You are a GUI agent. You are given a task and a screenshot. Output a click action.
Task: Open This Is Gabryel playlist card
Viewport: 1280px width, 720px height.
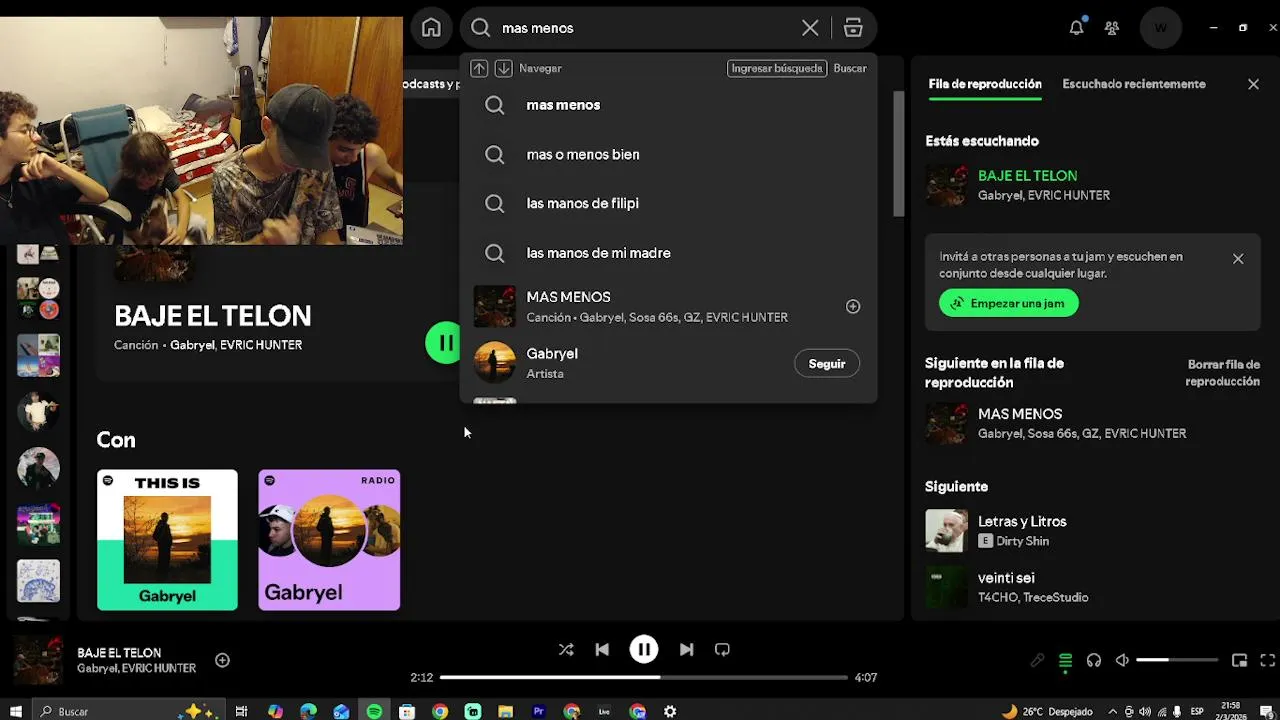tap(167, 540)
